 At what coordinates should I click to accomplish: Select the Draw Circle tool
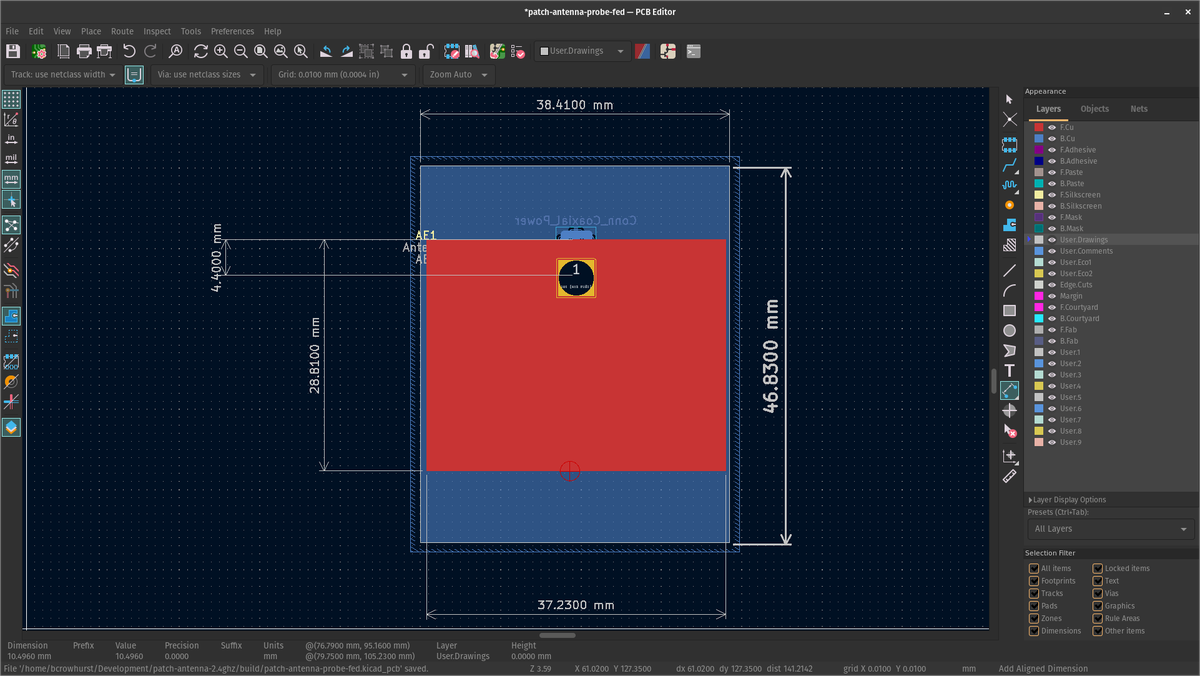(1009, 330)
